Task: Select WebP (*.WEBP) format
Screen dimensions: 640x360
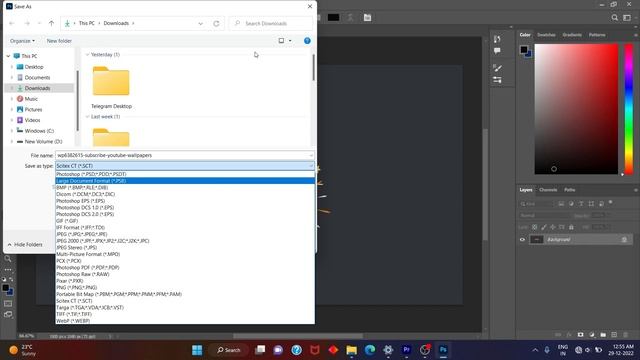Action: [x=185, y=321]
